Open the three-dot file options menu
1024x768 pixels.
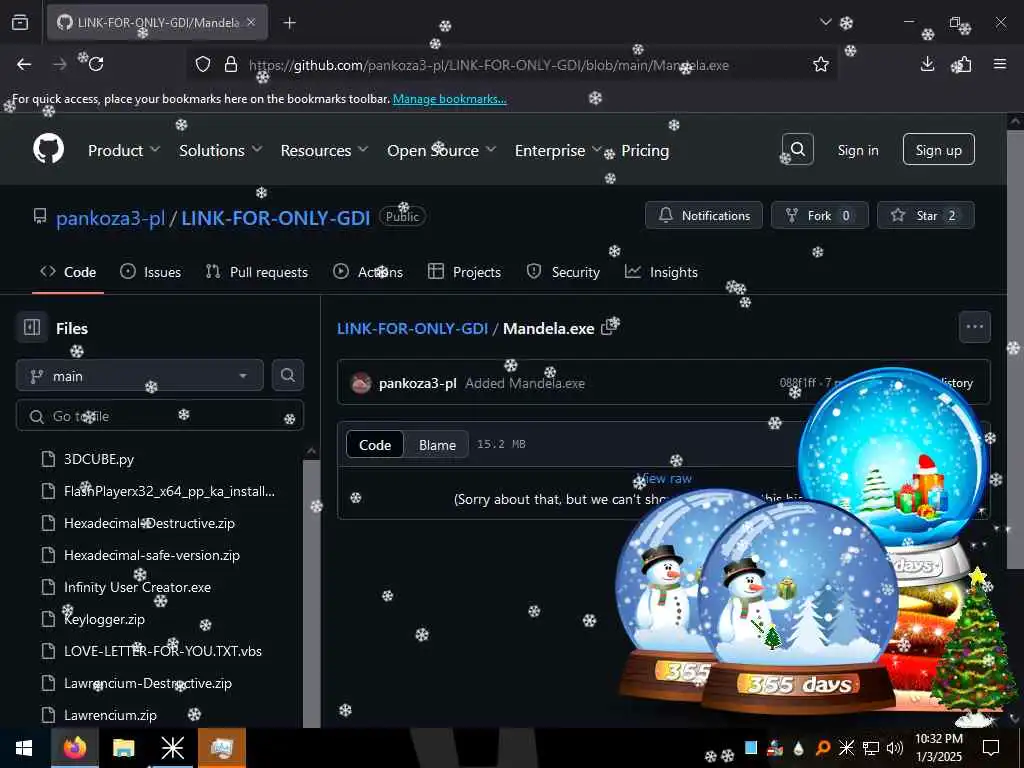pyautogui.click(x=974, y=327)
